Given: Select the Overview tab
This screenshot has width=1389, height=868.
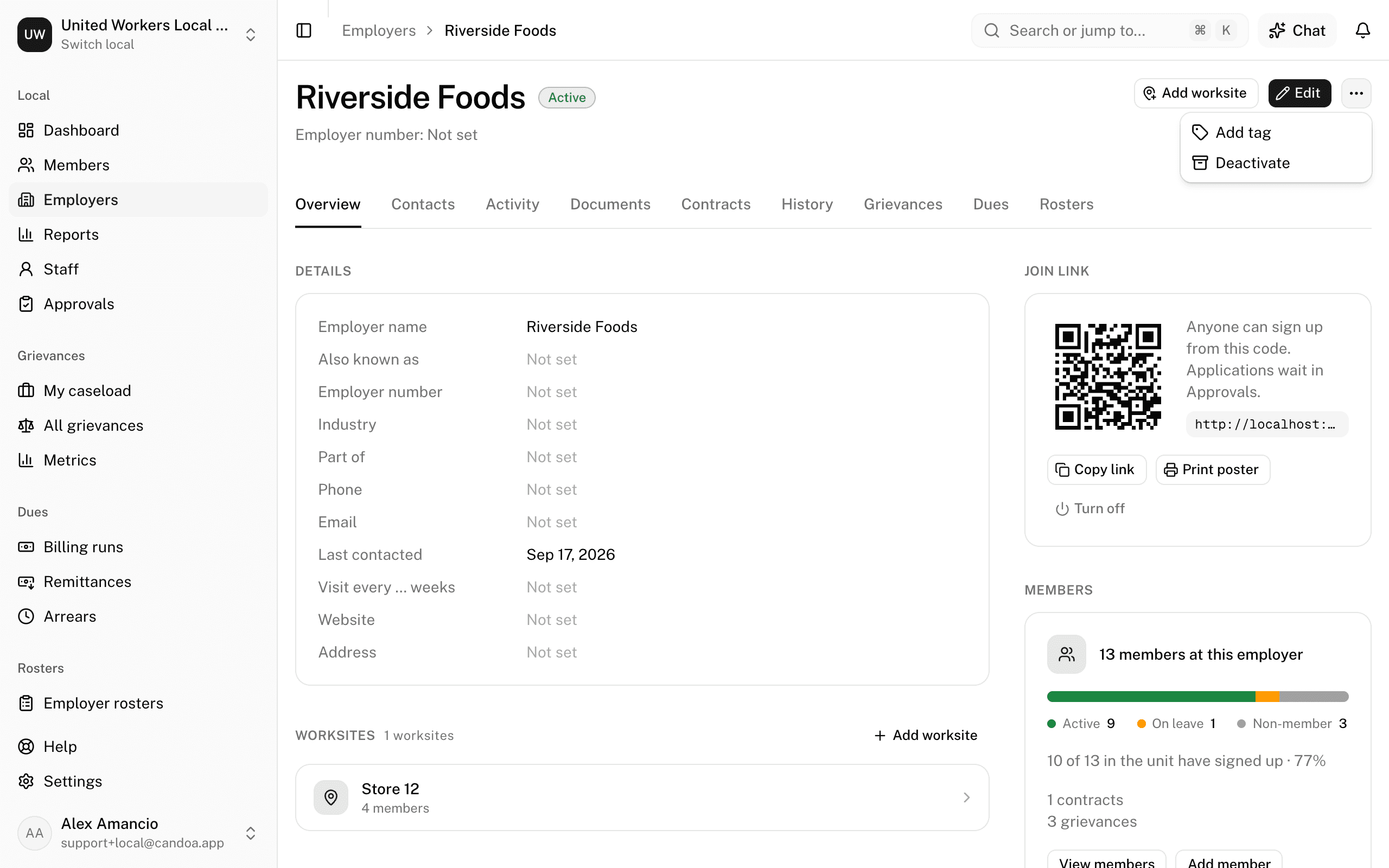Looking at the screenshot, I should click(328, 205).
